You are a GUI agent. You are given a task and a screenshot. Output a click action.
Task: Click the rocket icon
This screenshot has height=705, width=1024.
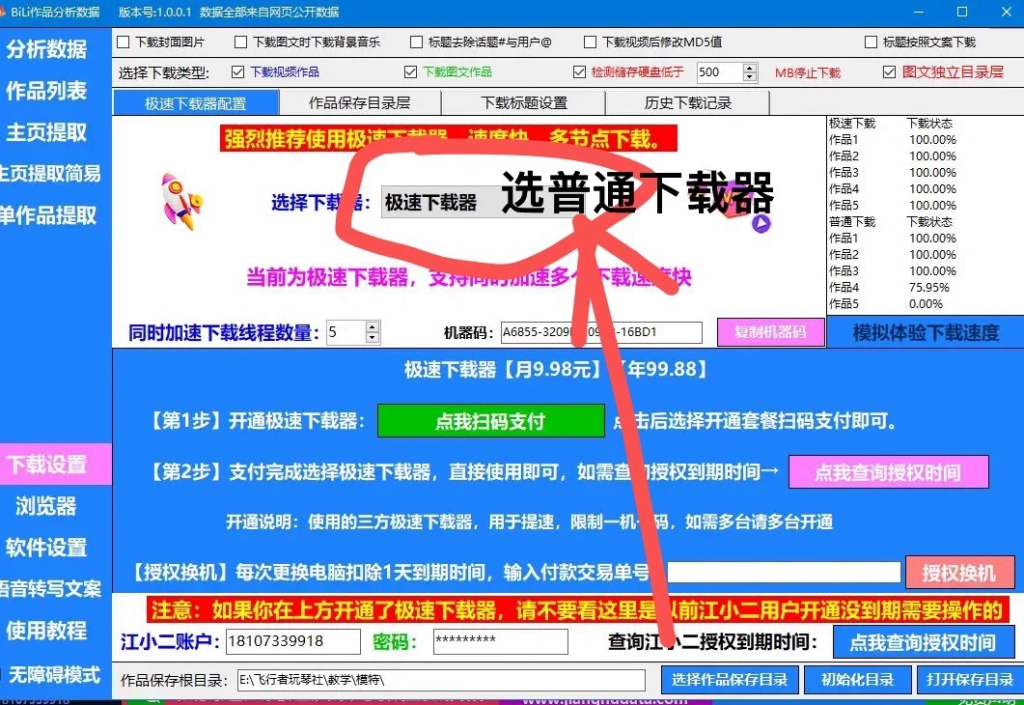182,202
